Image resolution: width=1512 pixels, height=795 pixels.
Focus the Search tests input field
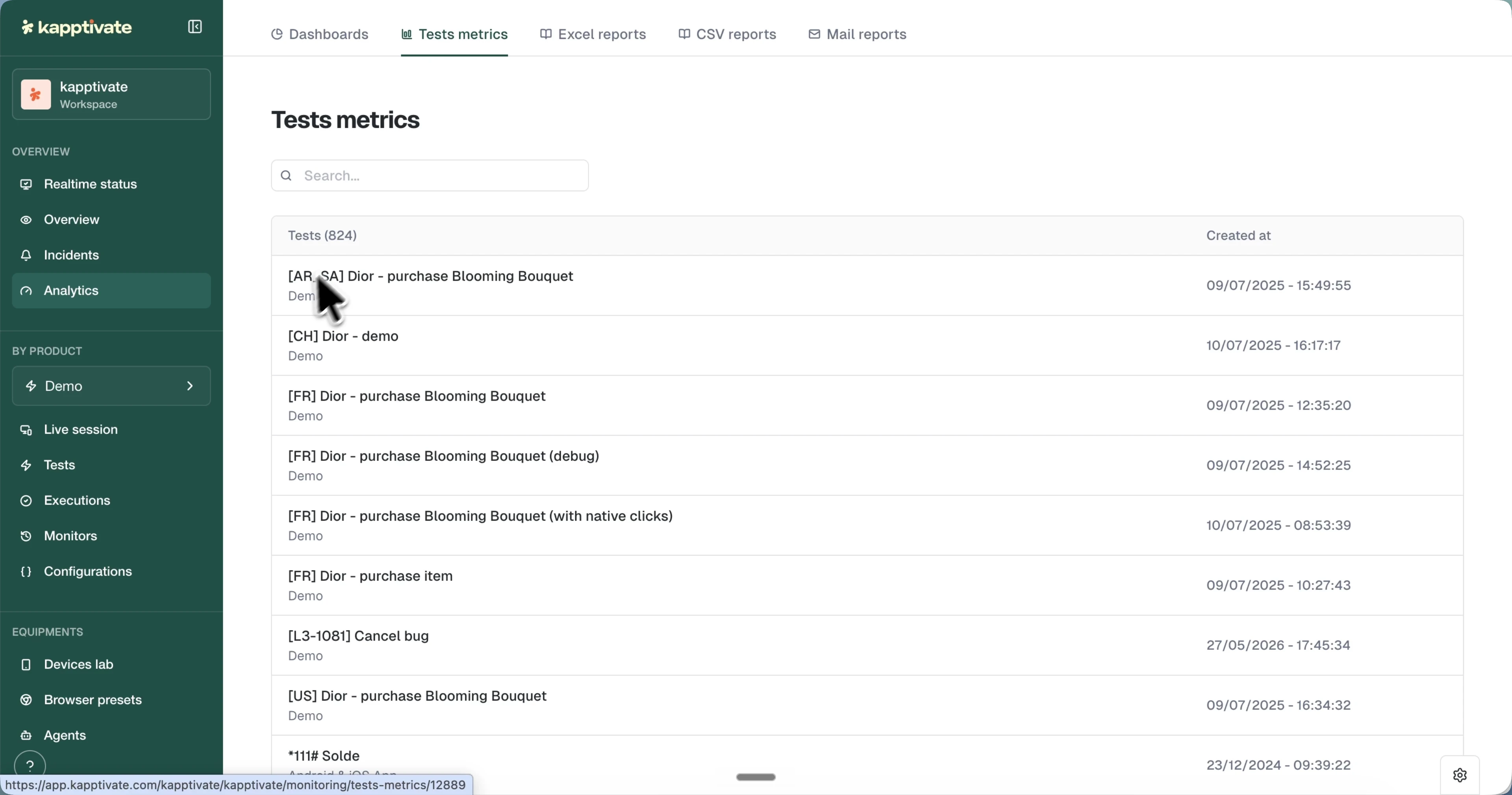[x=430, y=176]
